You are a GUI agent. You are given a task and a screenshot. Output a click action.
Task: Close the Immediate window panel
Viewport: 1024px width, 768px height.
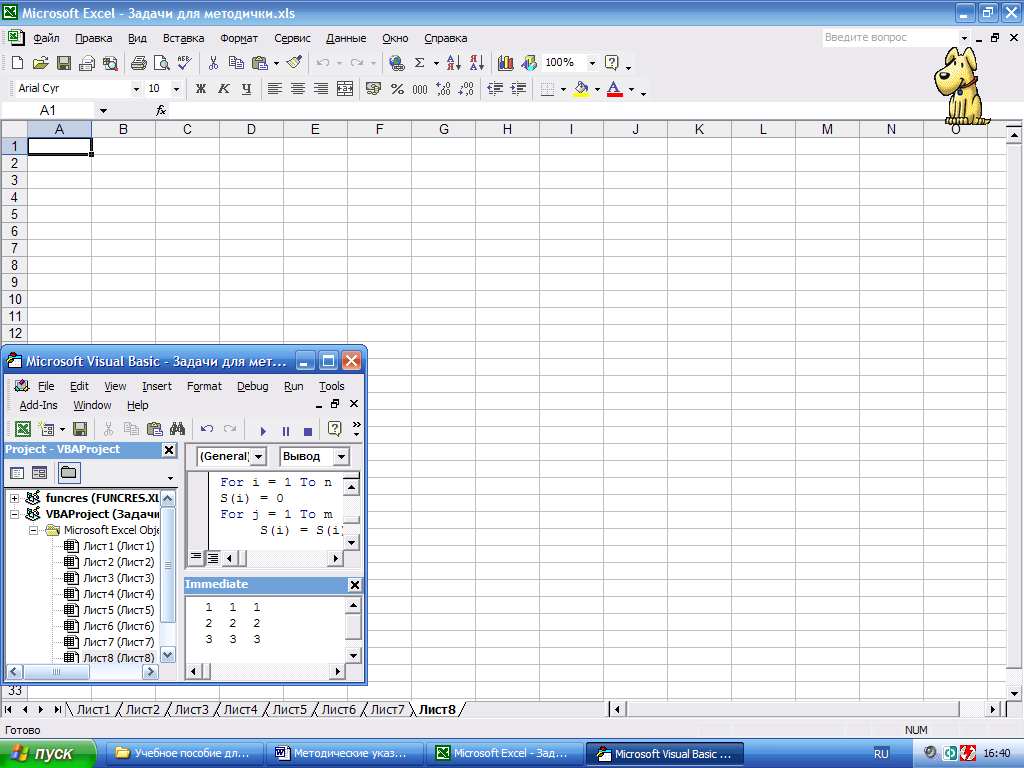click(x=355, y=584)
